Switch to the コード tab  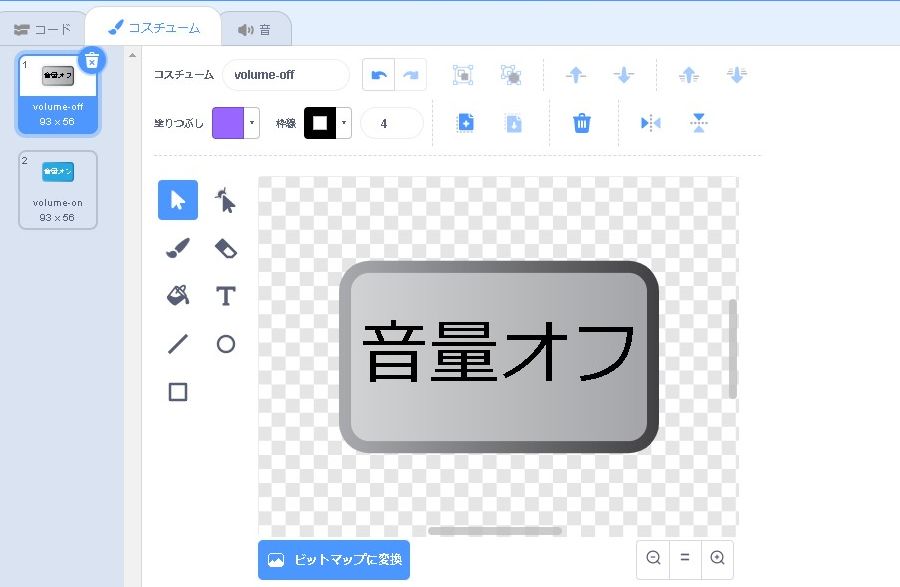coord(43,29)
